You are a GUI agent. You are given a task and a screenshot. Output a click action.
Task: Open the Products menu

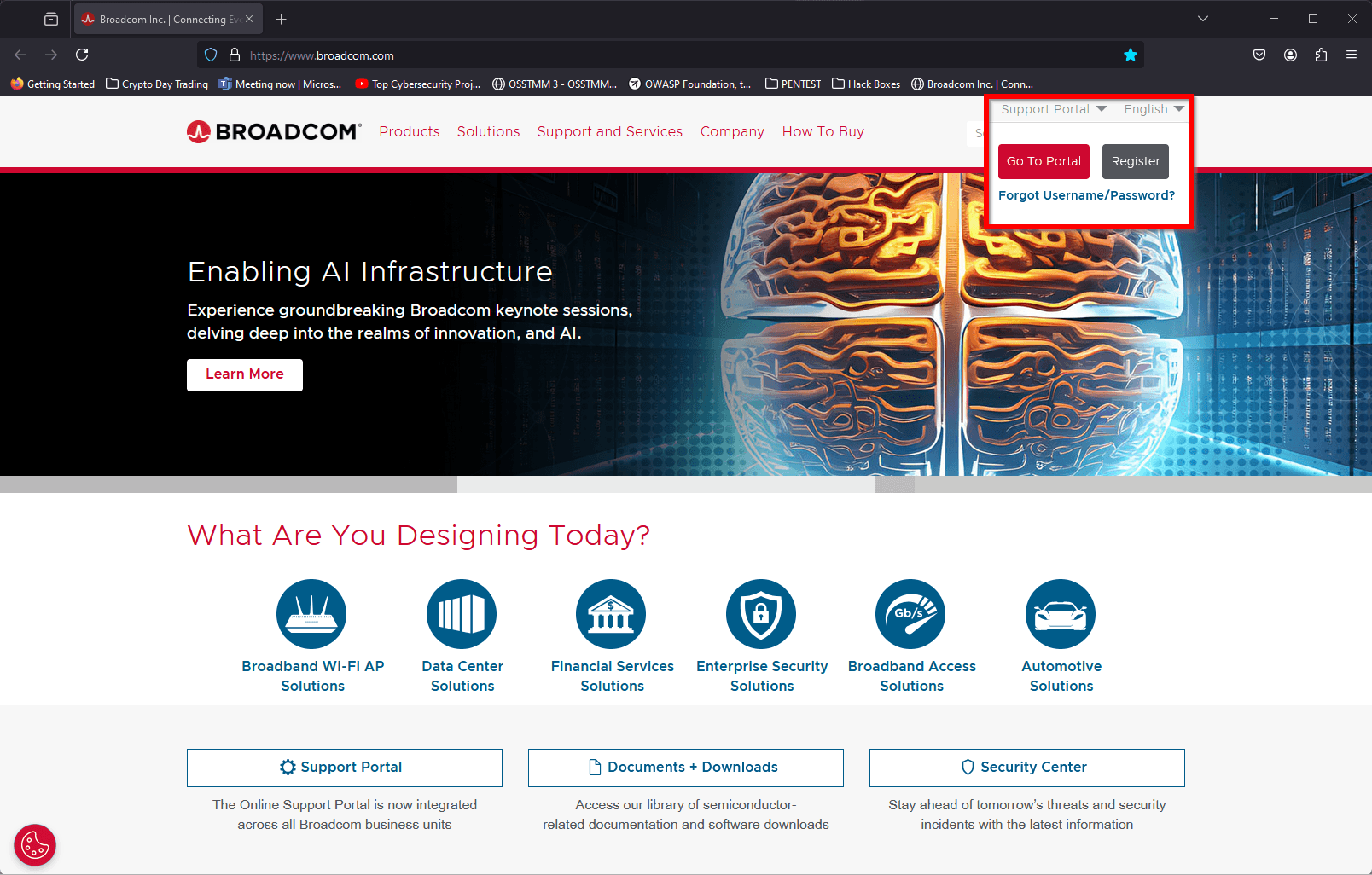(x=410, y=131)
